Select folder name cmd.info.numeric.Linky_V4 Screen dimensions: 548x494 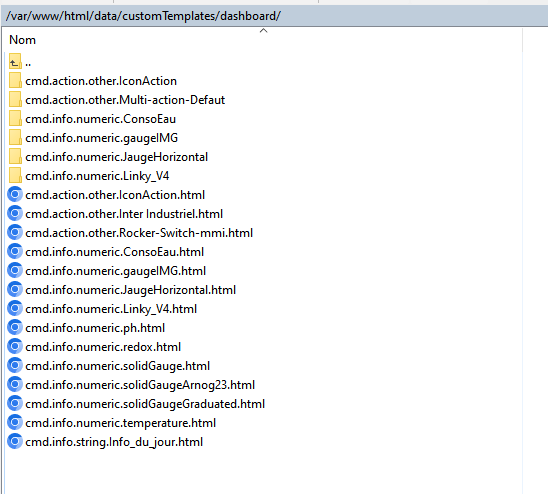pos(97,176)
